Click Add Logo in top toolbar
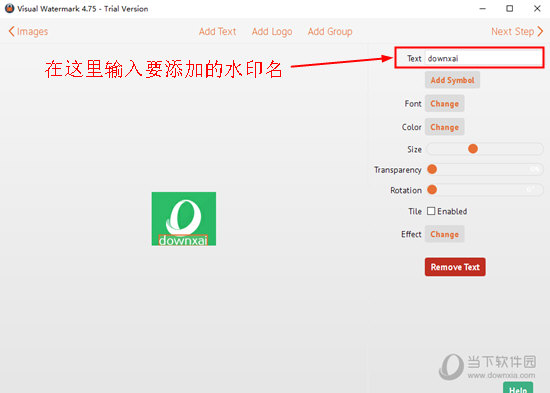Viewport: 550px width, 393px height. pos(272,32)
